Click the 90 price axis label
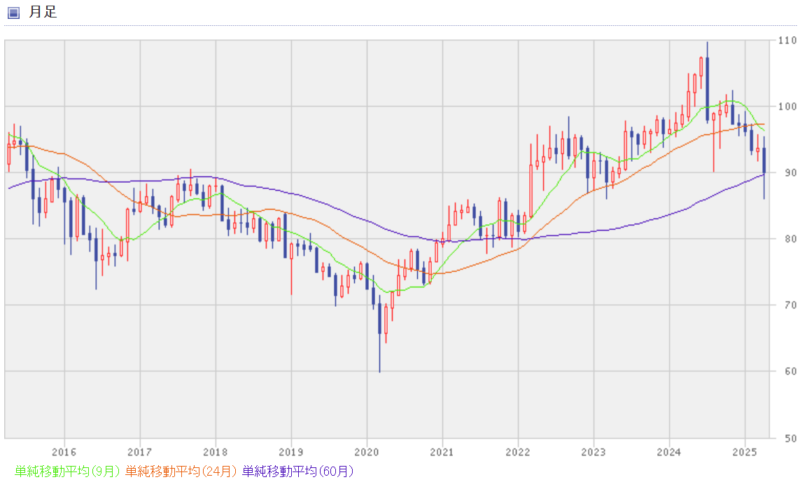The height and width of the screenshot is (482, 800). point(790,173)
